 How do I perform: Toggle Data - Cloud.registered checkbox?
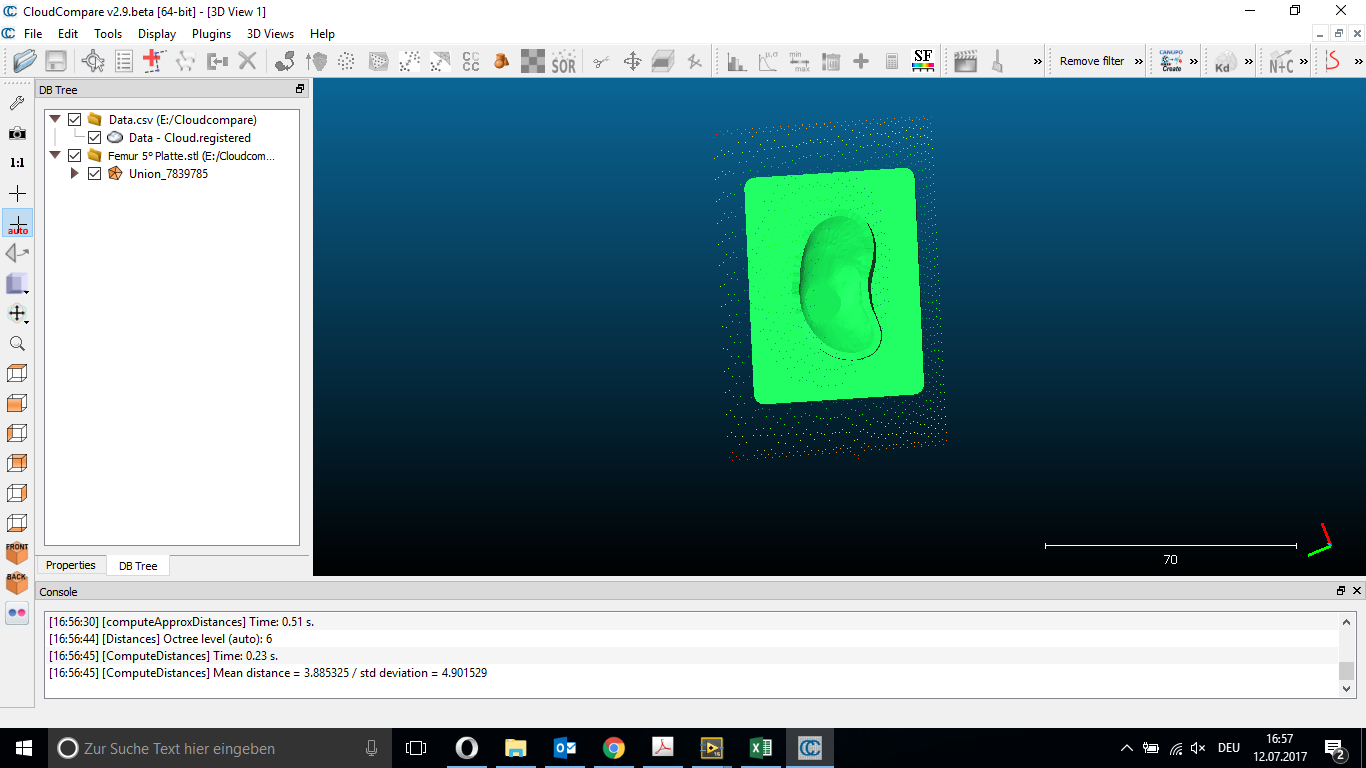click(94, 138)
